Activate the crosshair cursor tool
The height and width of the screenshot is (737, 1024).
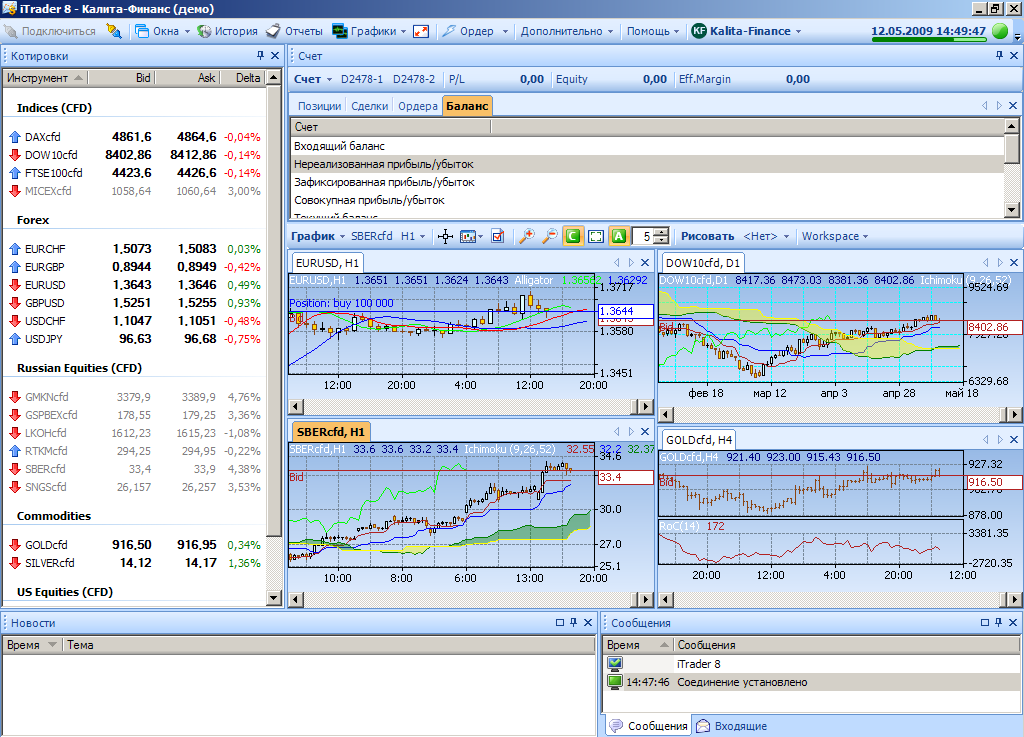[445, 236]
